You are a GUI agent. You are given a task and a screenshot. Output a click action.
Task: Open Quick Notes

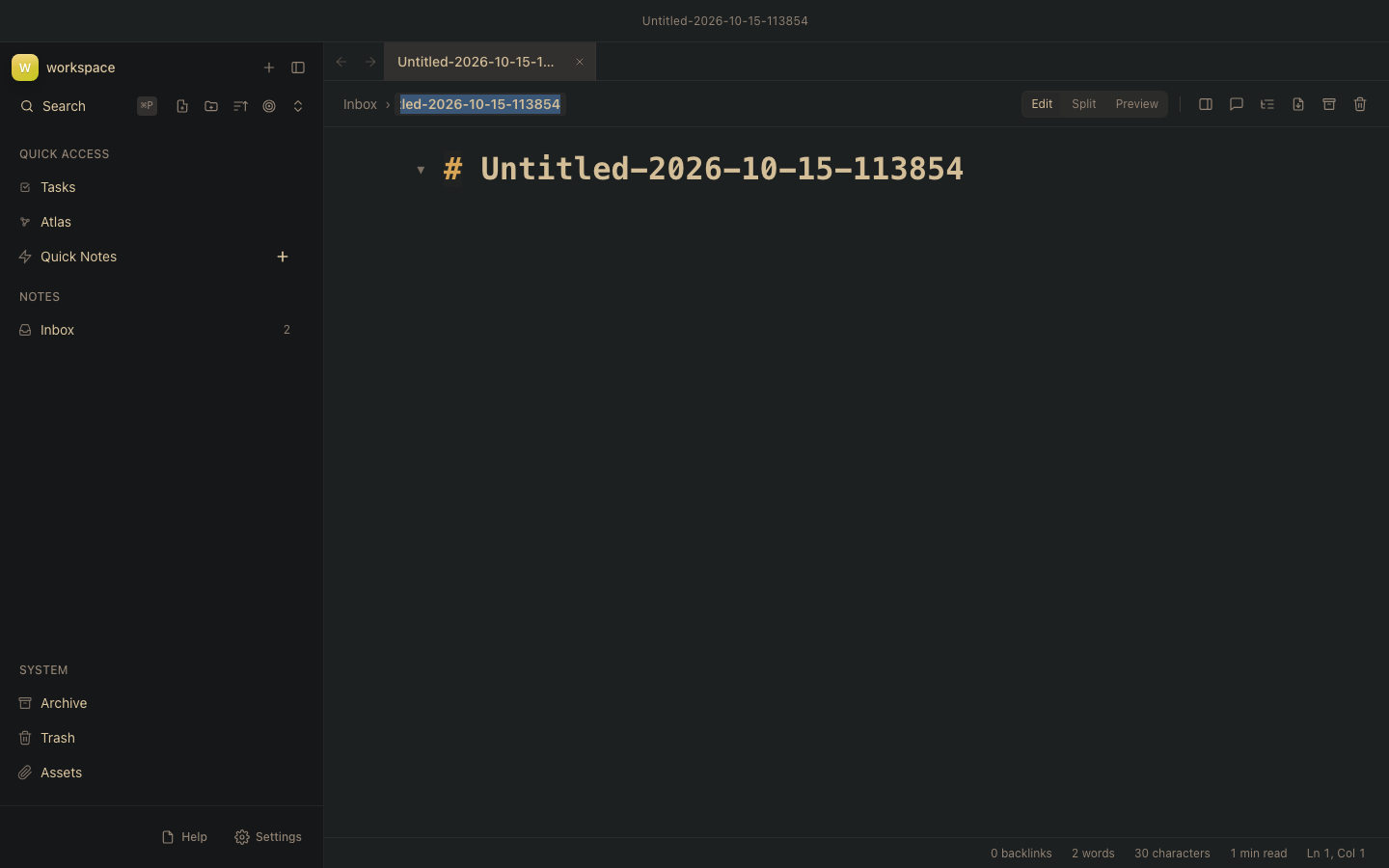pyautogui.click(x=78, y=257)
